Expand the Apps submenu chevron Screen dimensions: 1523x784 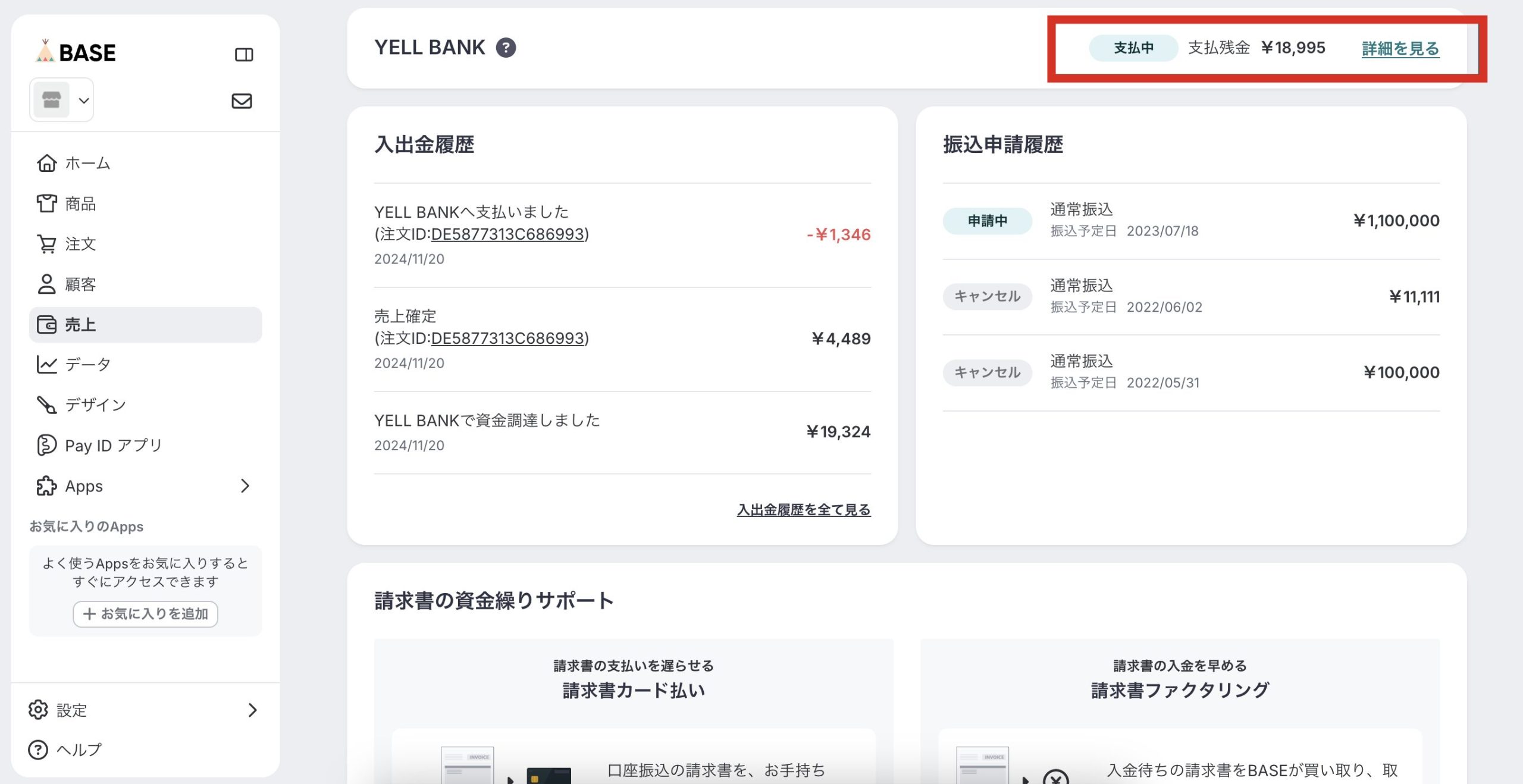click(x=245, y=486)
